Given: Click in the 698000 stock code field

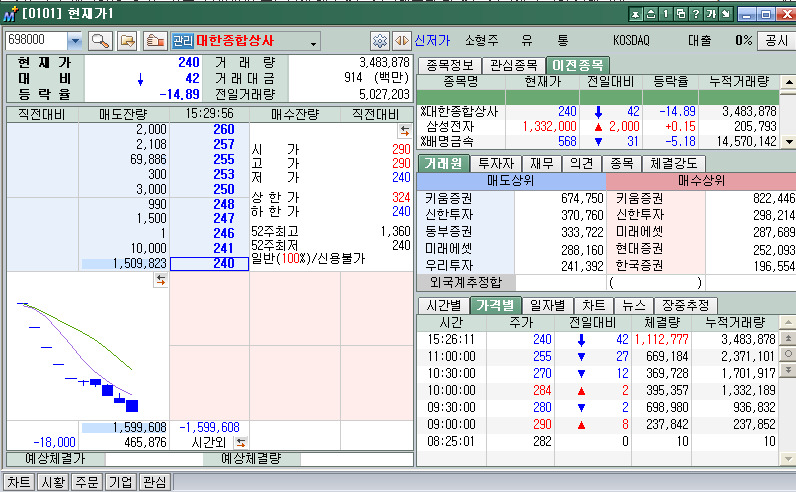Looking at the screenshot, I should click(36, 40).
